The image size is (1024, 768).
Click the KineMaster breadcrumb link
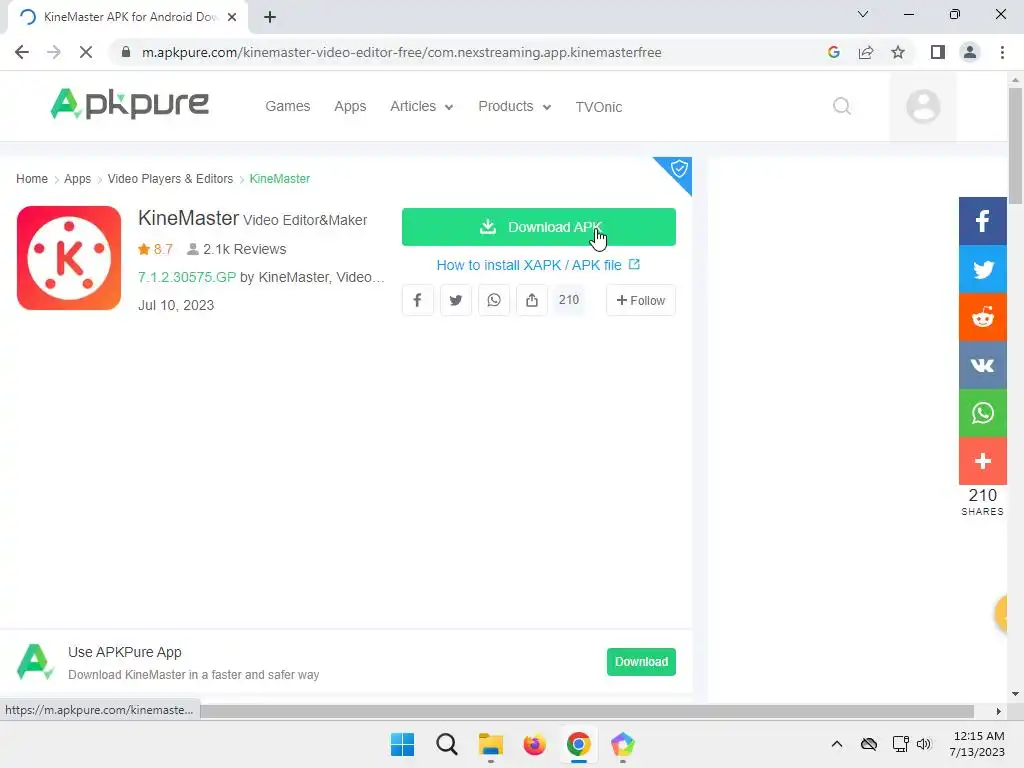click(x=280, y=179)
